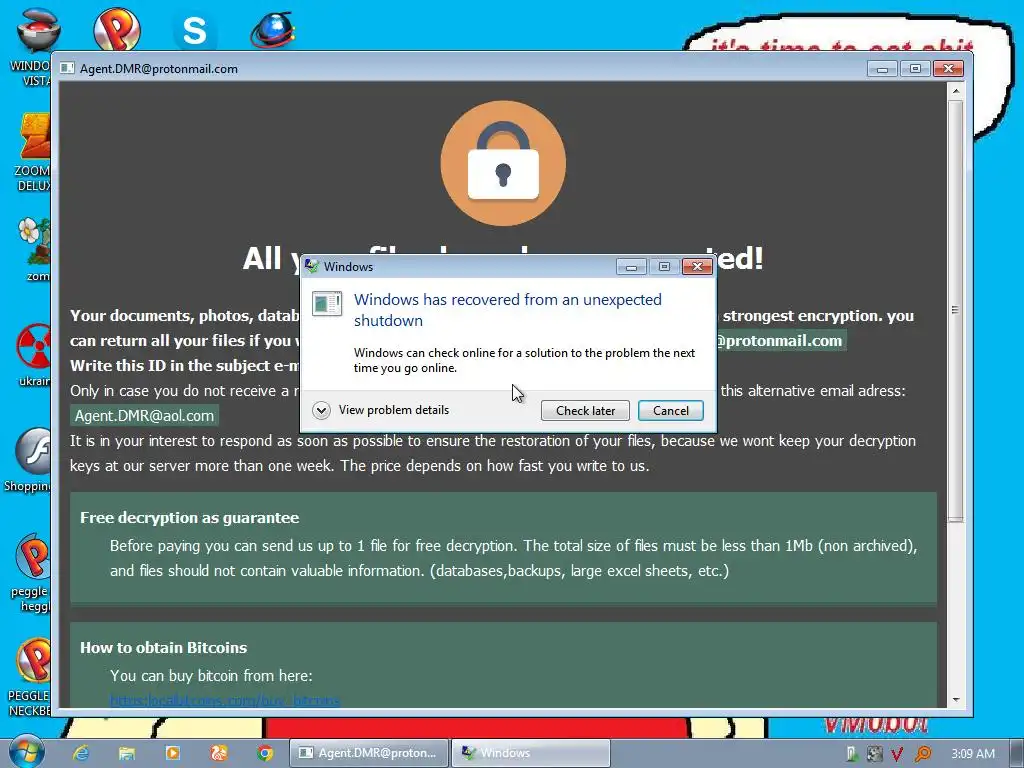Open the orange browser taskbar icon
The width and height of the screenshot is (1024, 768).
point(219,753)
